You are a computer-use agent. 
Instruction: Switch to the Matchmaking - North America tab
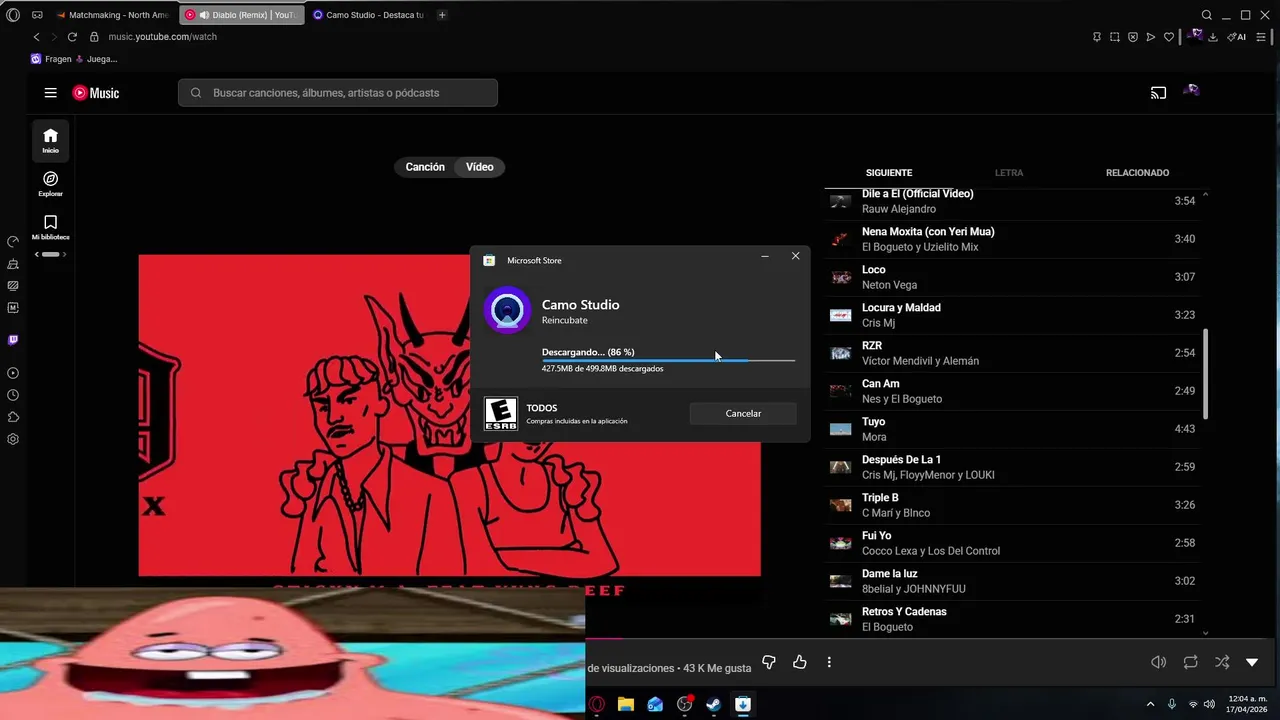112,15
